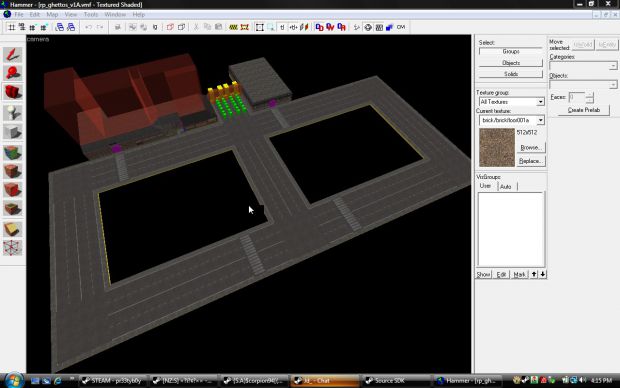
Task: Click the current texture preview thumbnail
Action: point(497,148)
